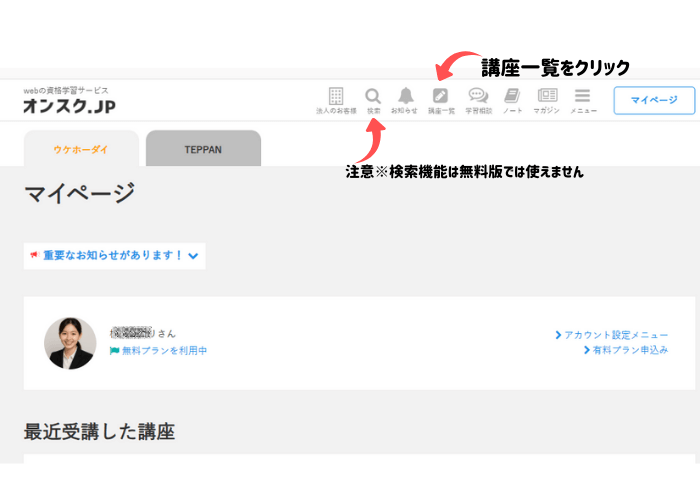Click the 講座一覧 pencil icon

[x=440, y=96]
